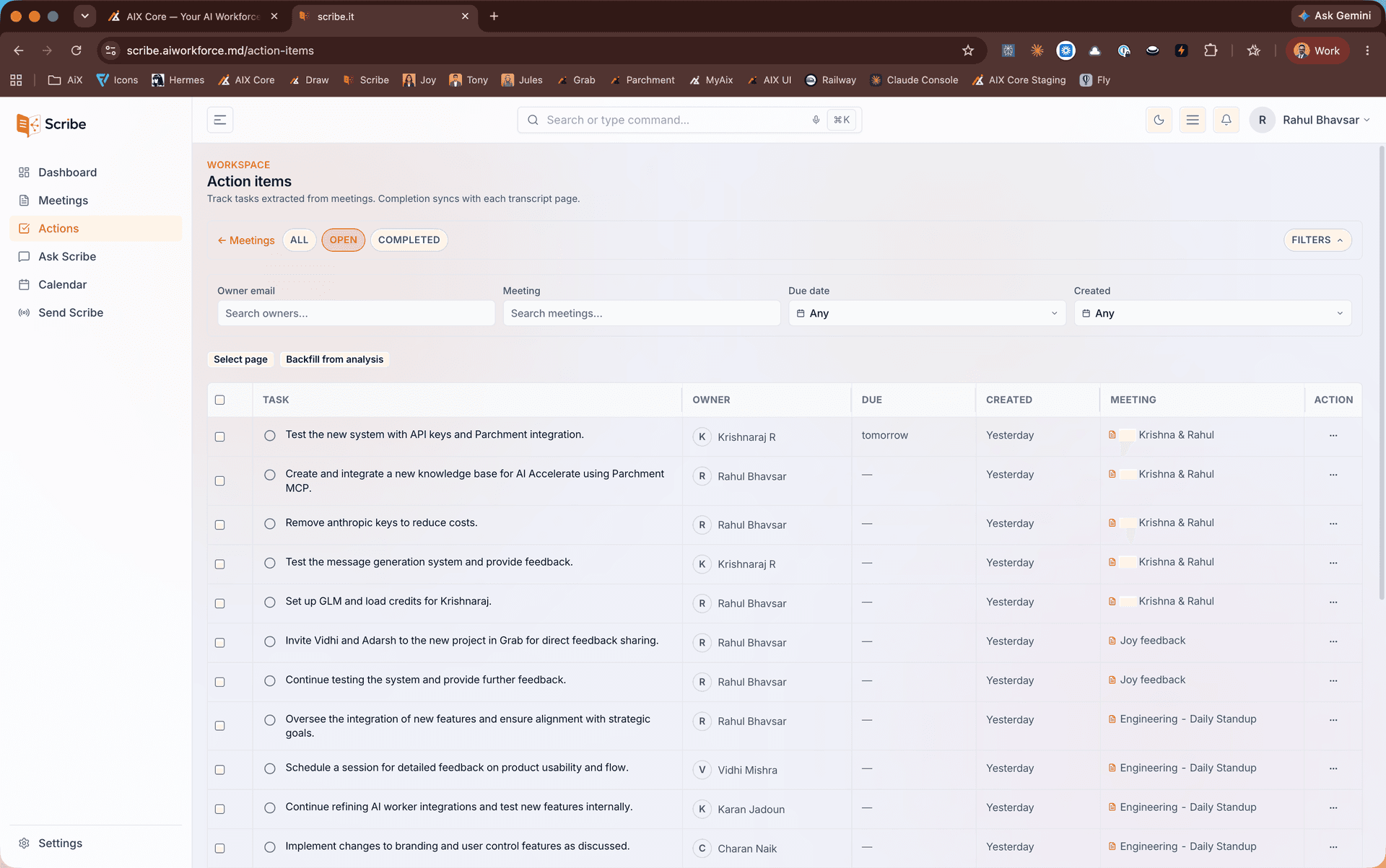Open Claude Console bookmark

tap(914, 80)
